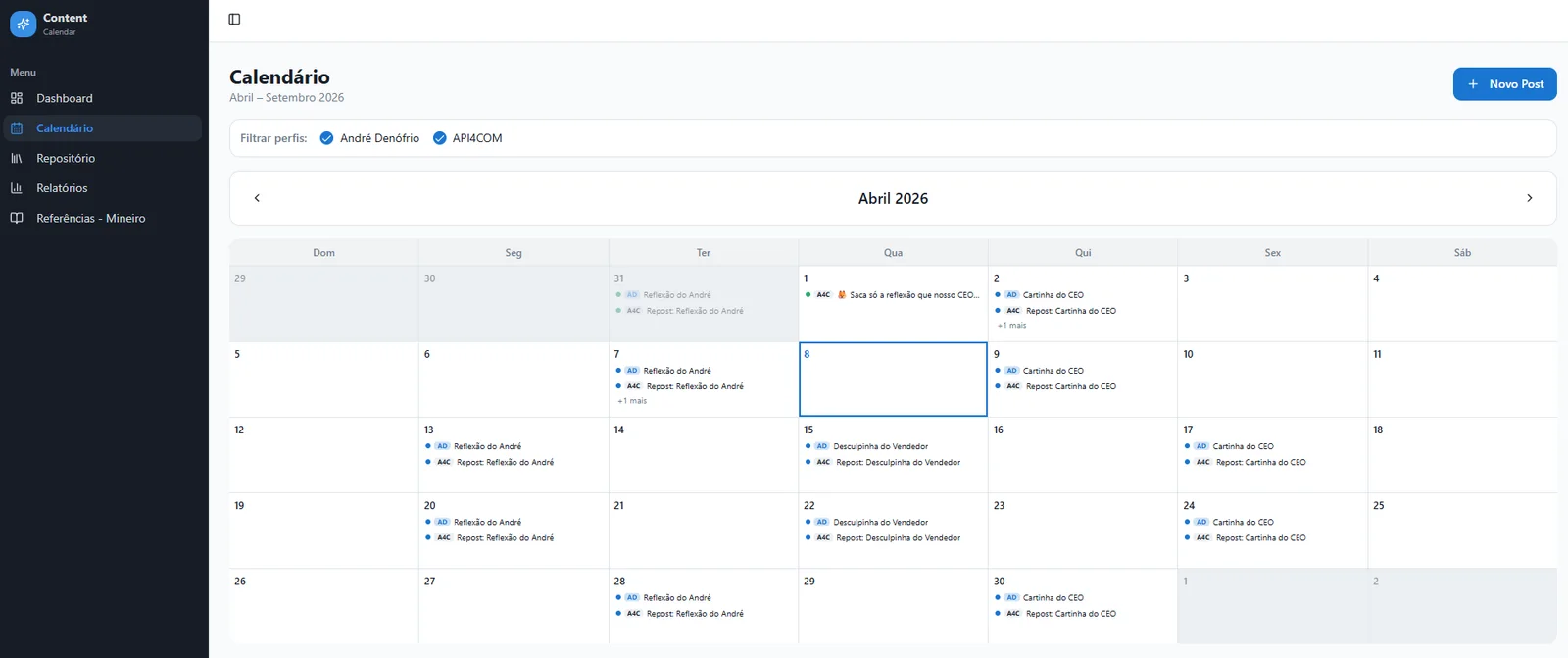The image size is (1568, 658).
Task: Click the Relatórios bar chart icon
Action: click(17, 188)
